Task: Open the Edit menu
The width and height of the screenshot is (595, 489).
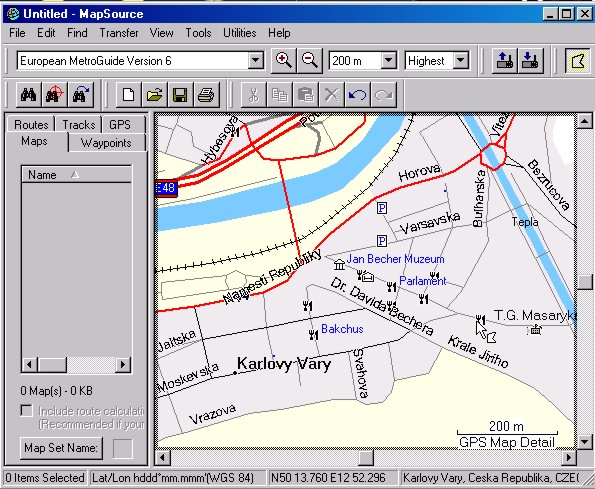Action: coord(46,33)
